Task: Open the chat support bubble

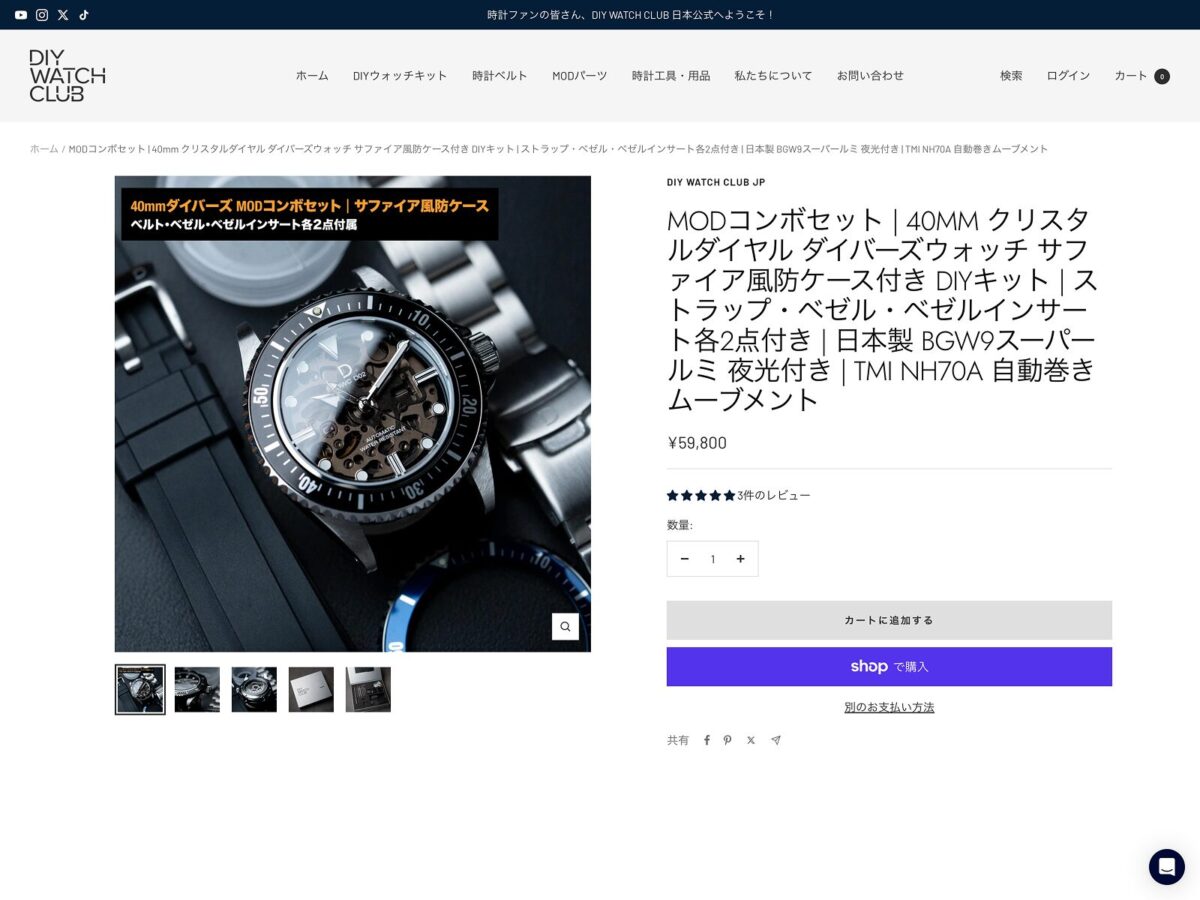Action: coord(1166,866)
